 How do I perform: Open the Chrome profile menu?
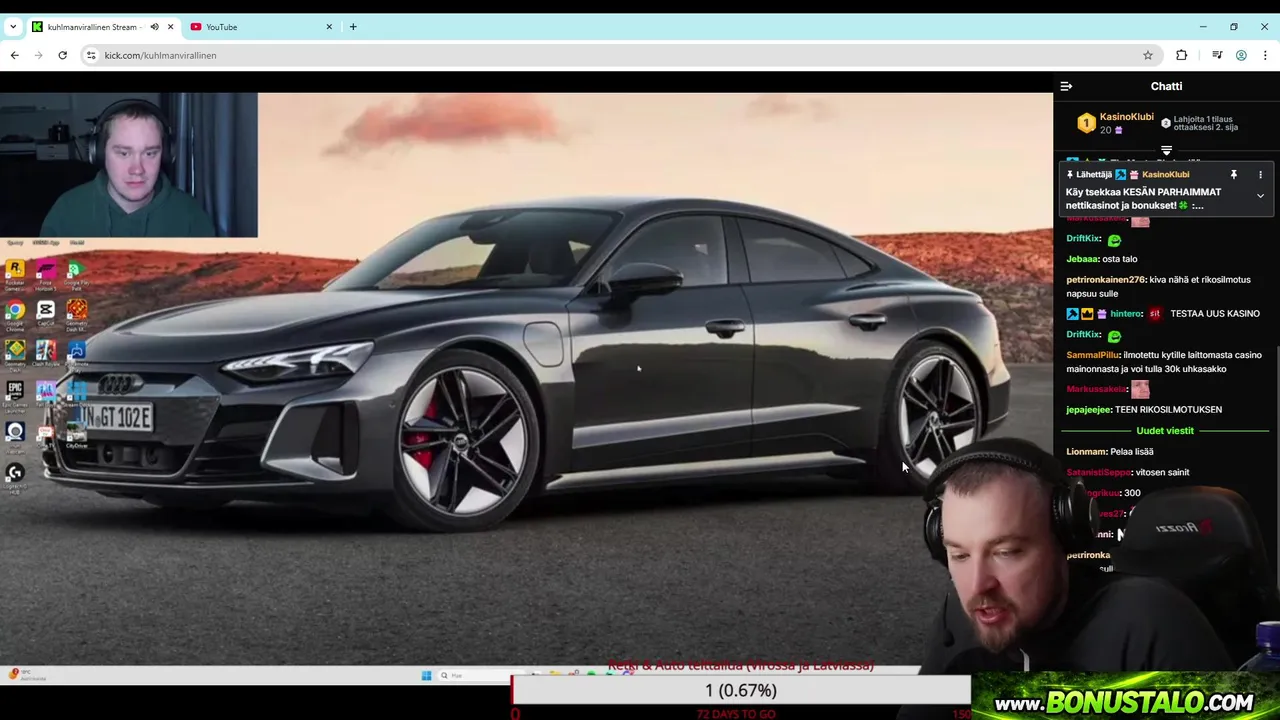click(x=1241, y=55)
